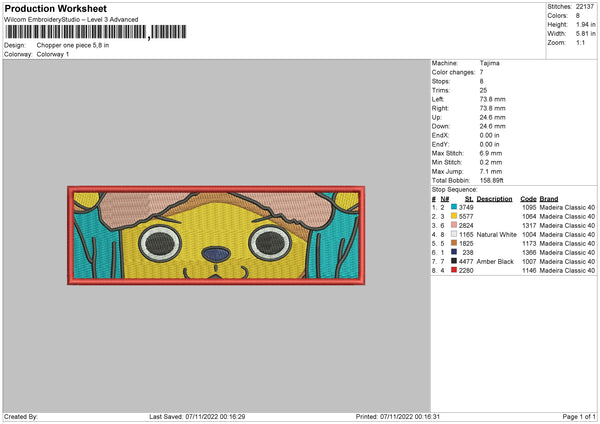
Task: Select the Tajima machine value
Action: pos(490,63)
